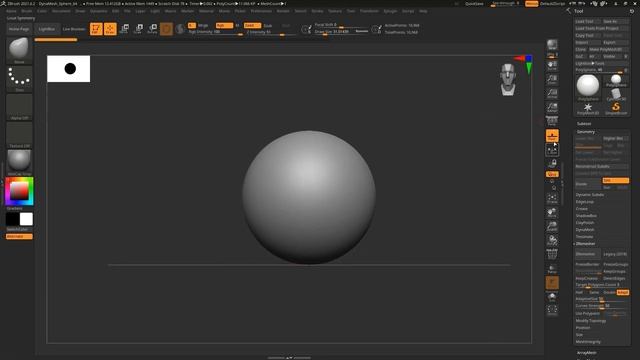
Task: Click the head camera navigation widget
Action: coord(508,80)
